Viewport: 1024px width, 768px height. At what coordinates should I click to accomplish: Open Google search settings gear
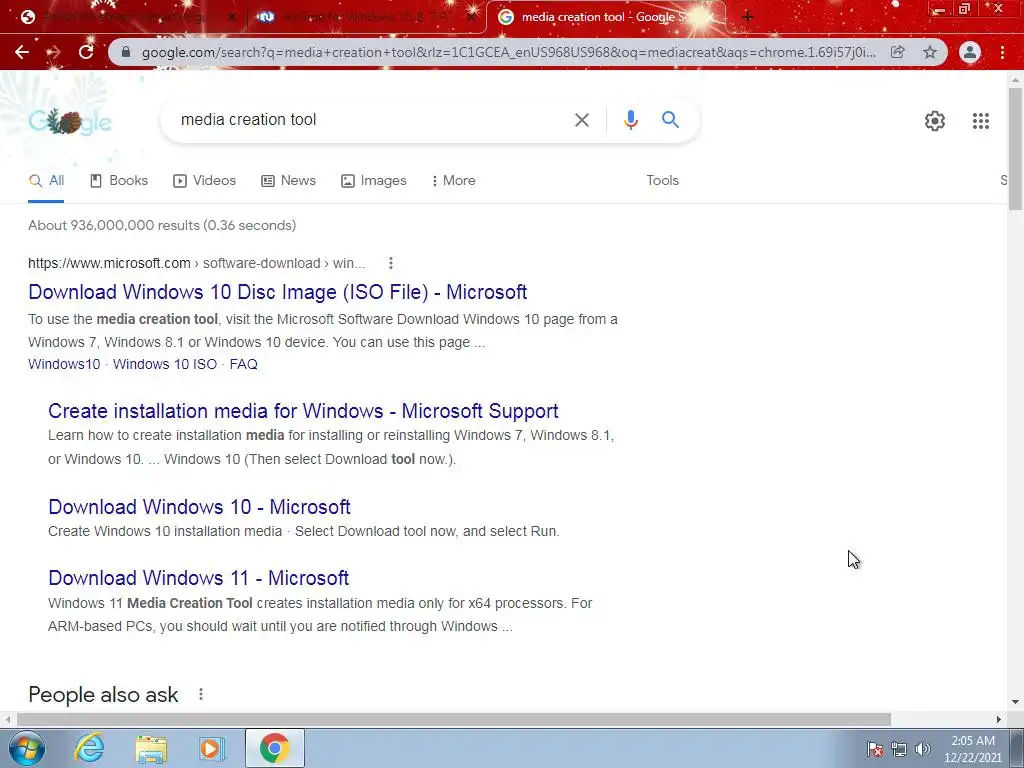point(935,121)
